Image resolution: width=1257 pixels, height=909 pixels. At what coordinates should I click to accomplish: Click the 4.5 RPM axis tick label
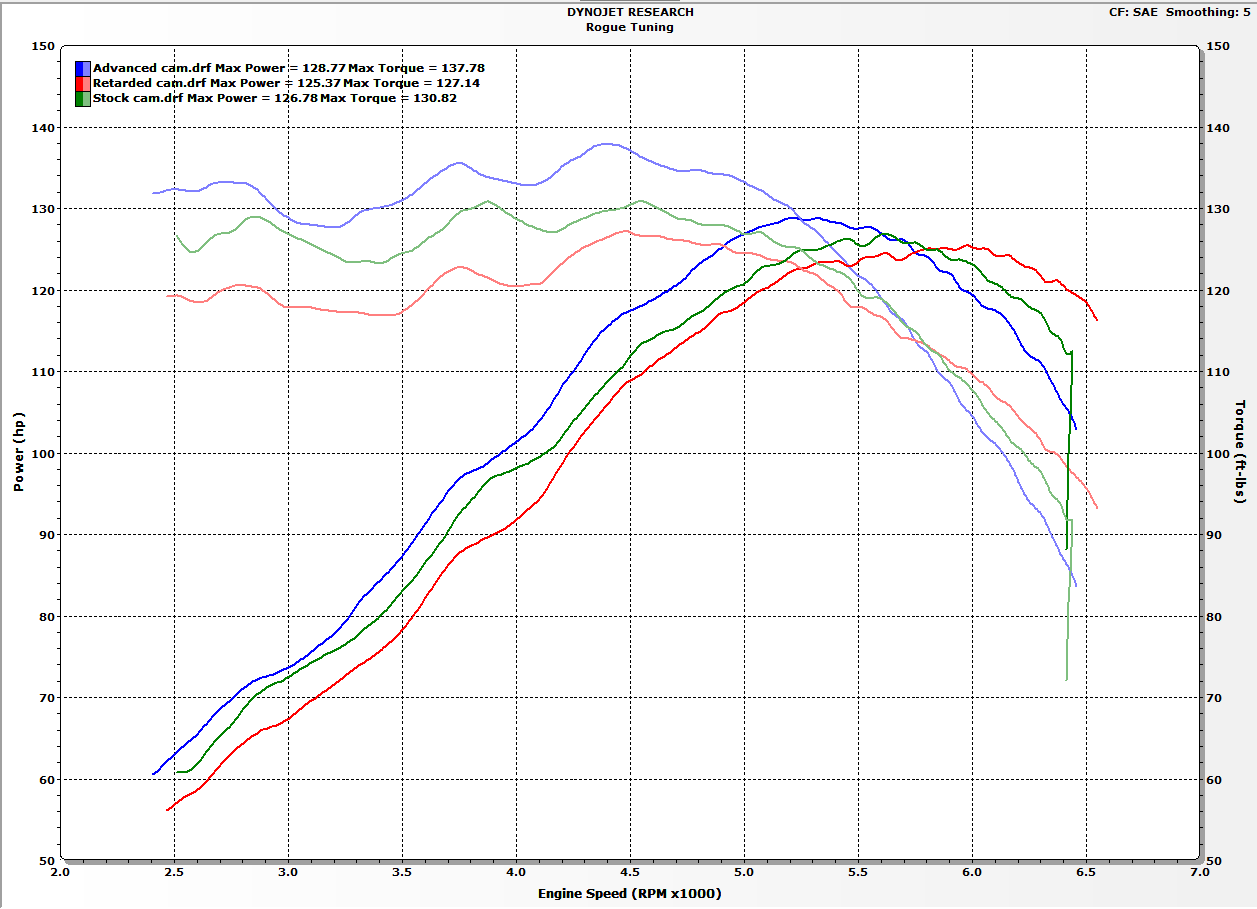630,871
